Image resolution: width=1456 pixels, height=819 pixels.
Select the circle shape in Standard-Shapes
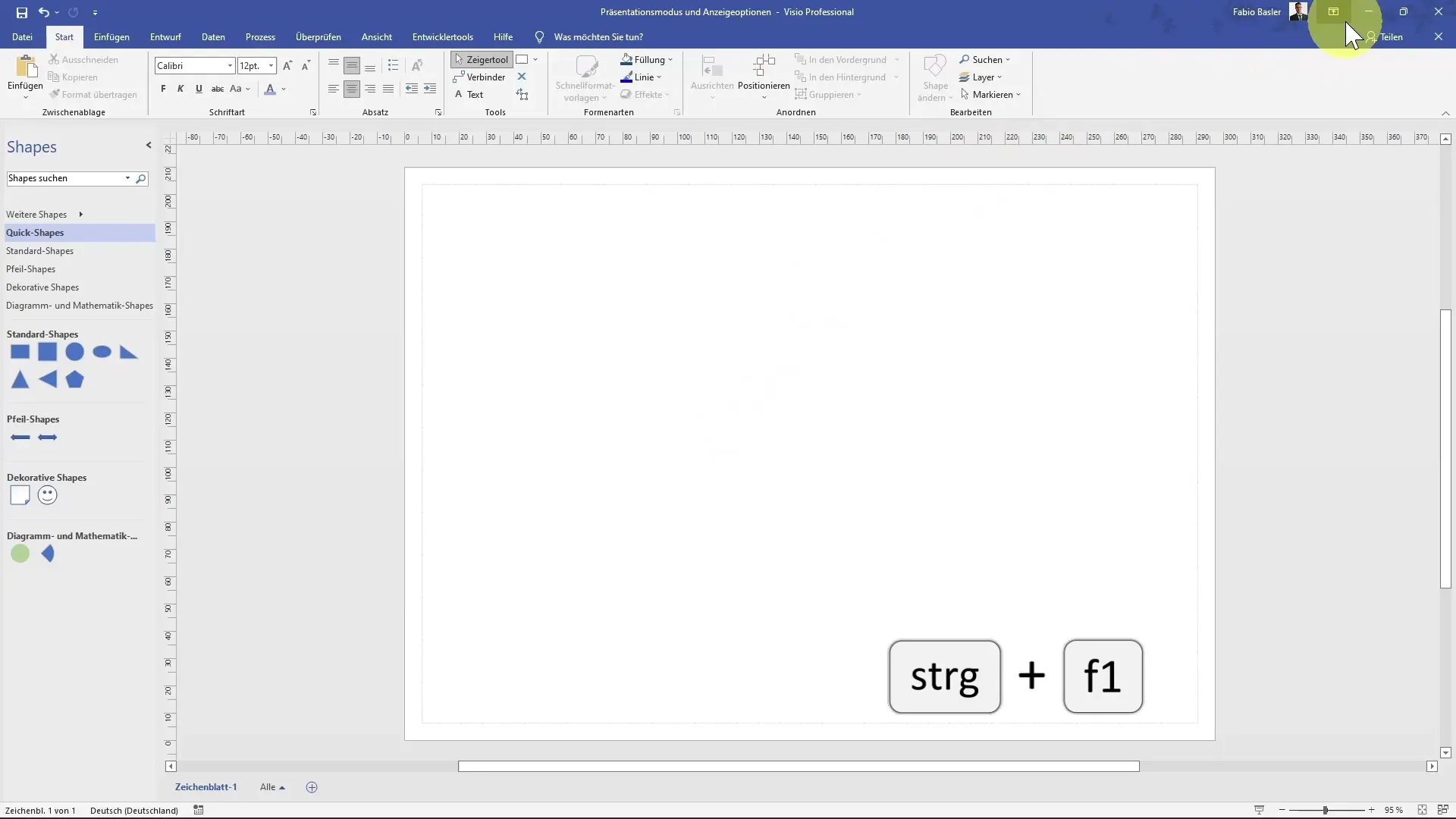pos(74,352)
